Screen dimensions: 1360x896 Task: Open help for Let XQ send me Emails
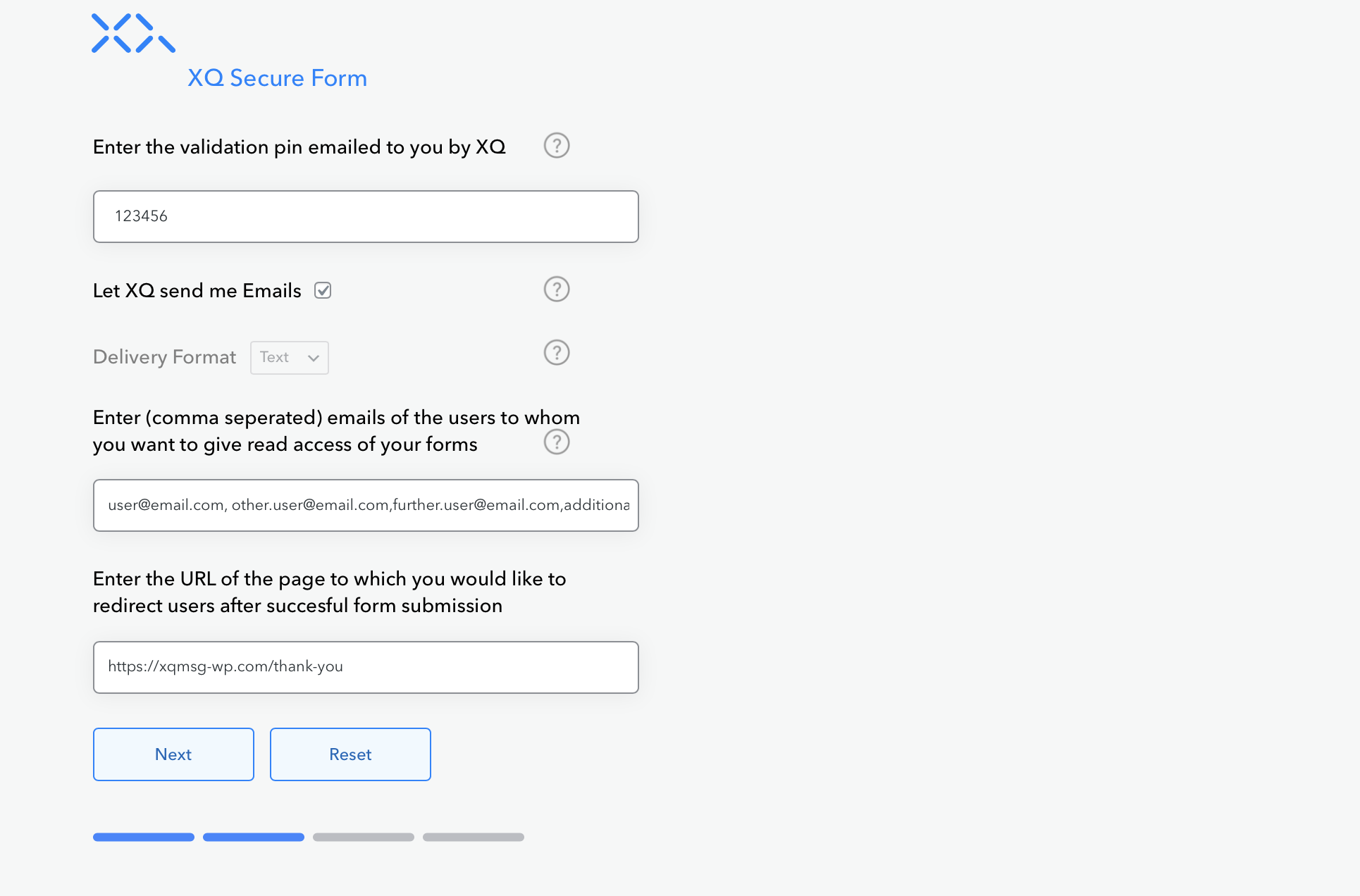coord(556,290)
